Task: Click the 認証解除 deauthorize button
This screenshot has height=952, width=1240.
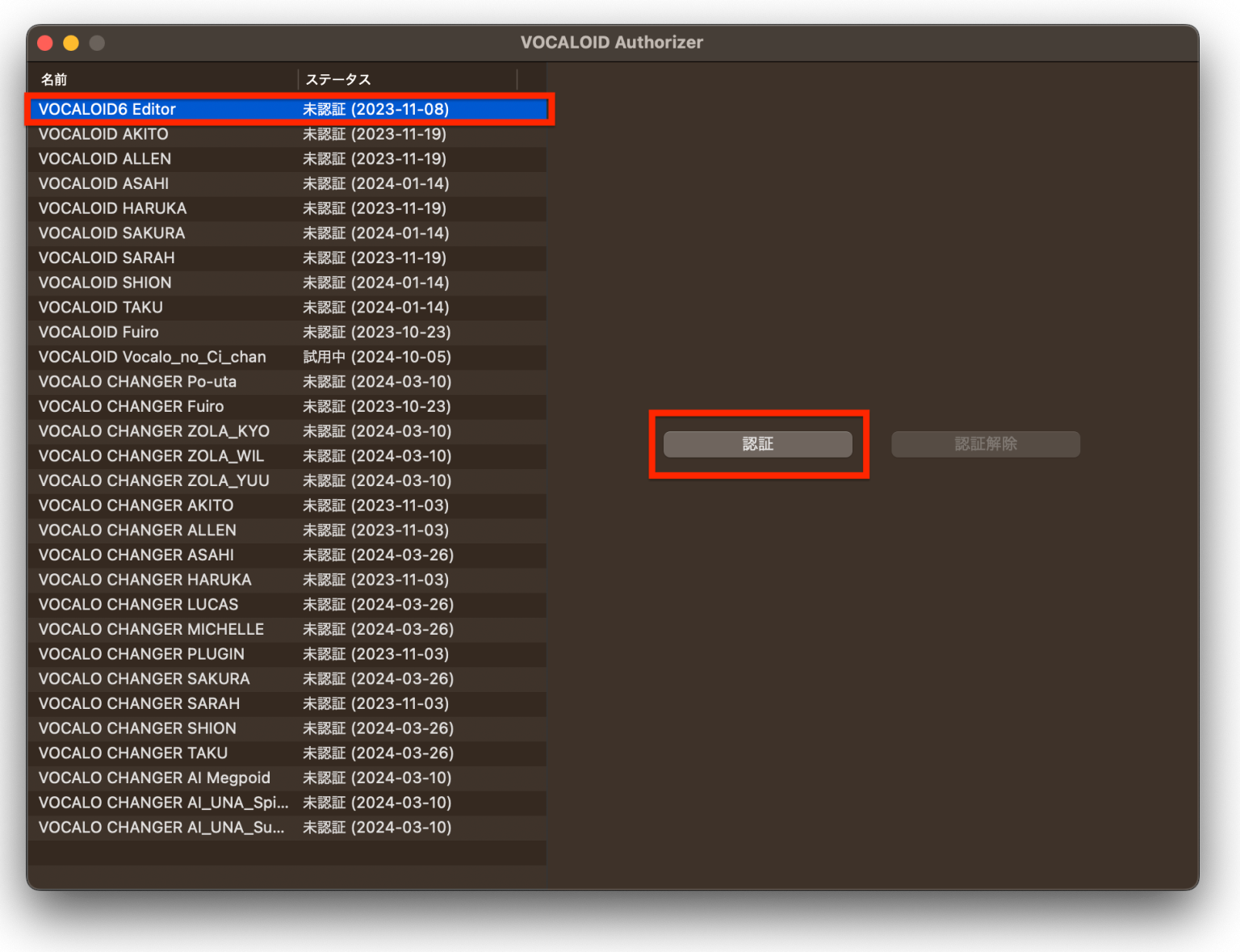Action: click(x=985, y=444)
